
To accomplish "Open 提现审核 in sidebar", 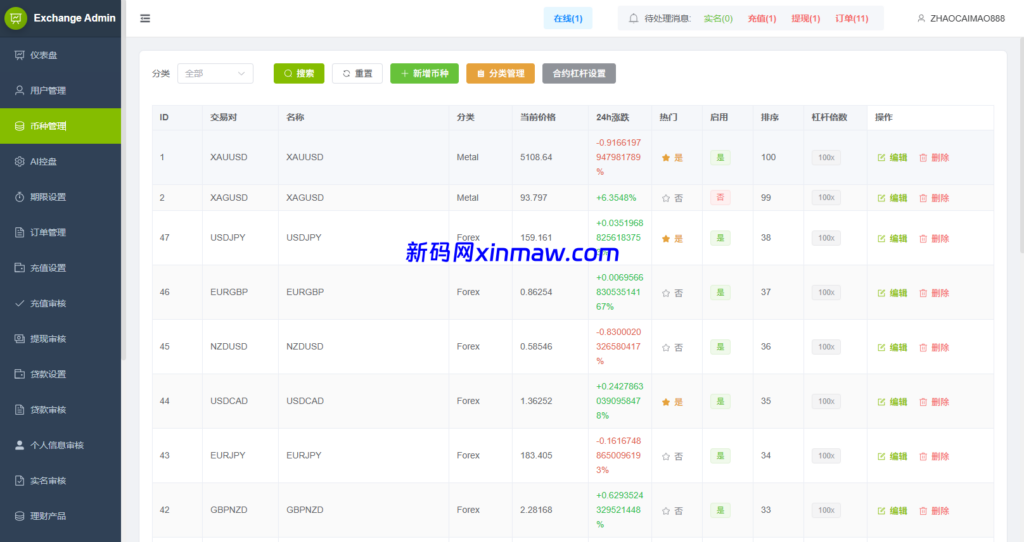I will click(x=60, y=338).
